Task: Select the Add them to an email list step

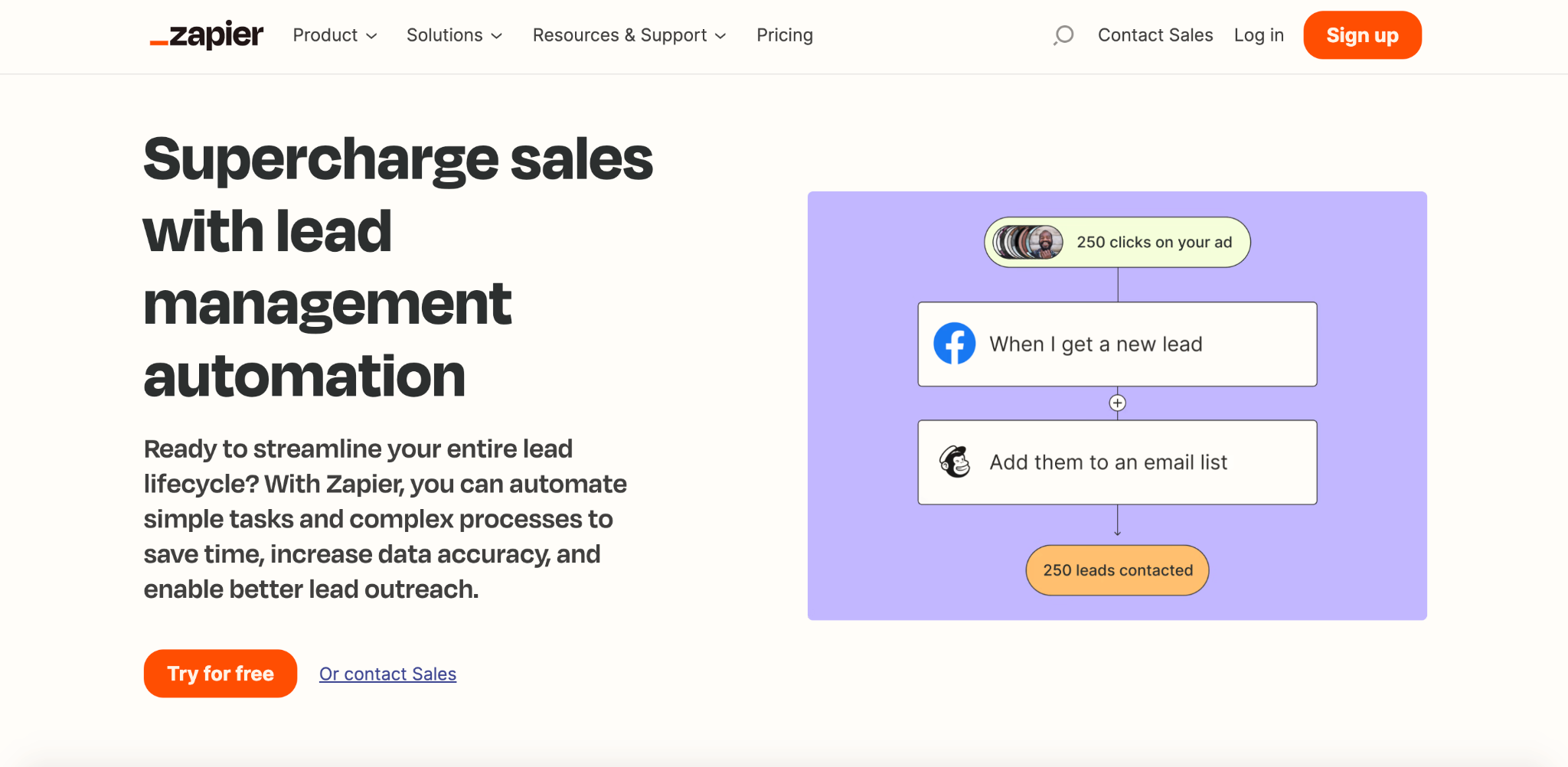Action: 1117,462
